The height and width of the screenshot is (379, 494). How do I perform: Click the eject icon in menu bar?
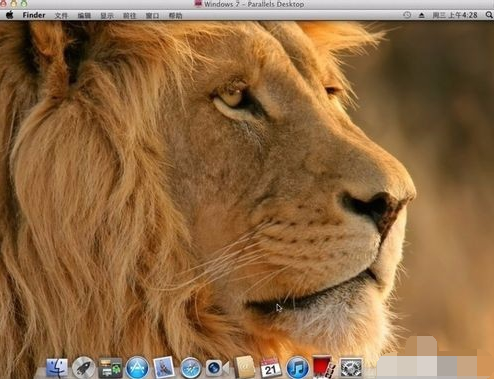(x=421, y=15)
